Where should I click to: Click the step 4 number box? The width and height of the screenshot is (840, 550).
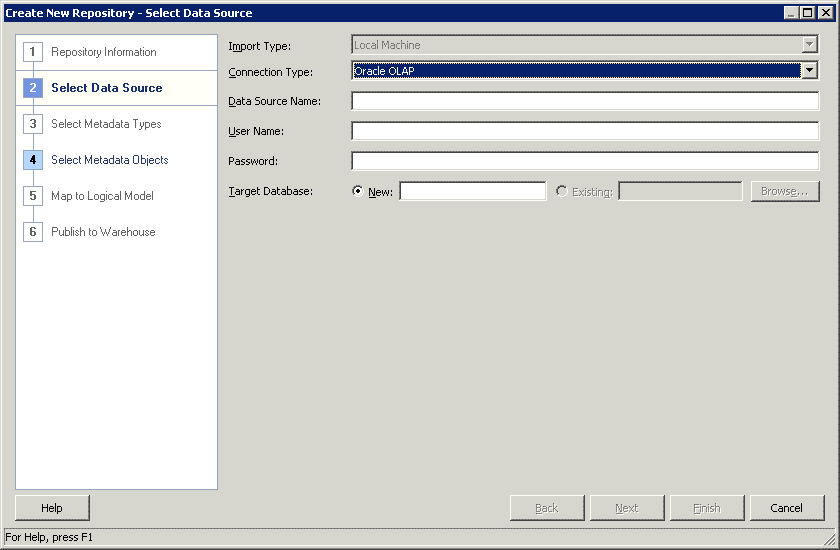[x=33, y=160]
